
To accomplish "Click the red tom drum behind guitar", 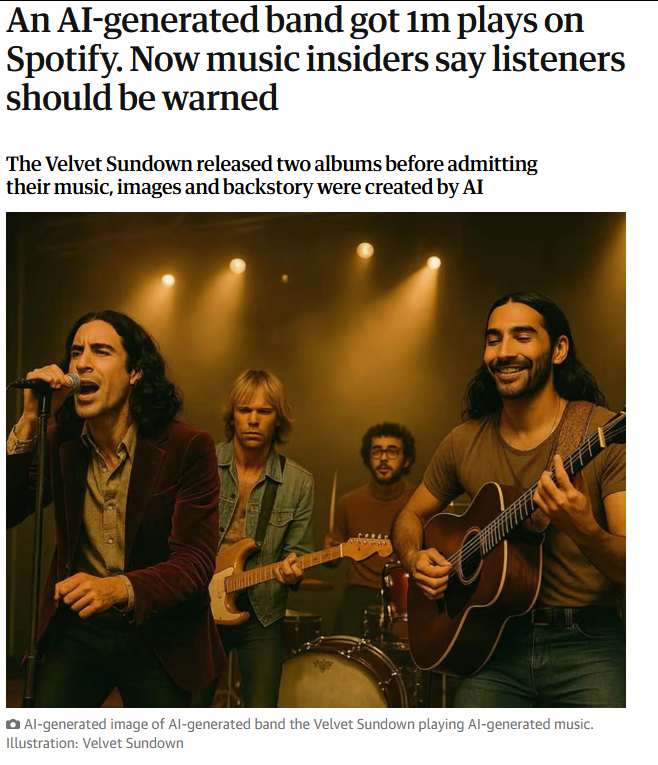I will click(x=395, y=585).
